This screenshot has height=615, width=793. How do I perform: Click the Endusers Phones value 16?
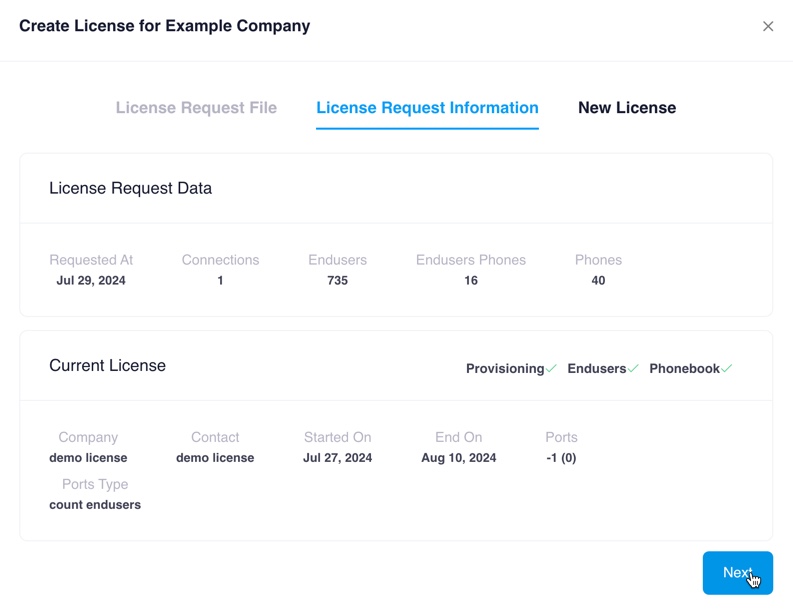click(x=470, y=281)
